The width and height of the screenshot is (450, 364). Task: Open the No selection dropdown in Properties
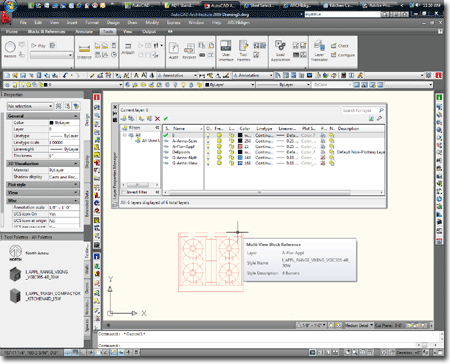[x=30, y=106]
